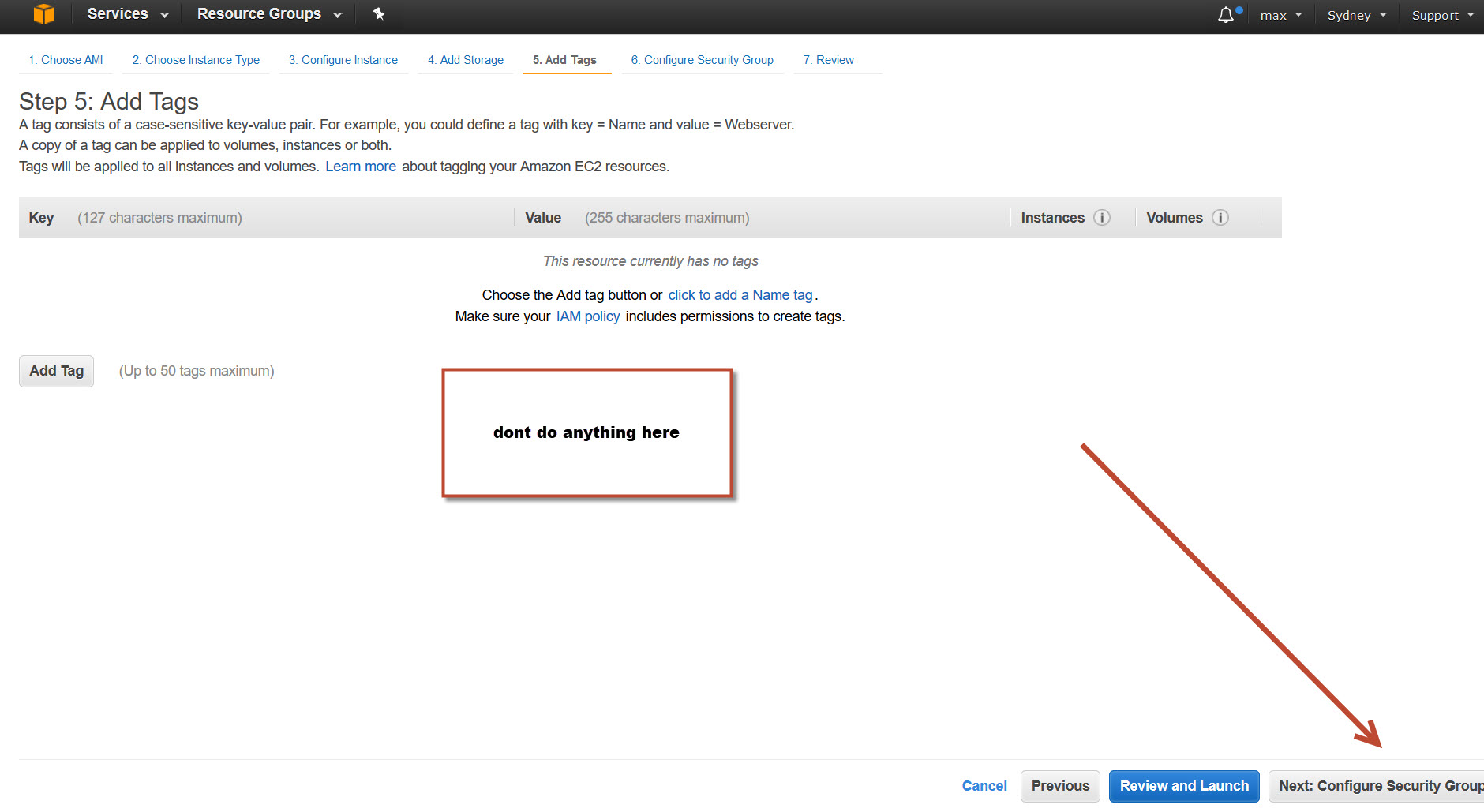This screenshot has width=1484, height=812.
Task: Click the Review and Launch button
Action: pos(1183,786)
